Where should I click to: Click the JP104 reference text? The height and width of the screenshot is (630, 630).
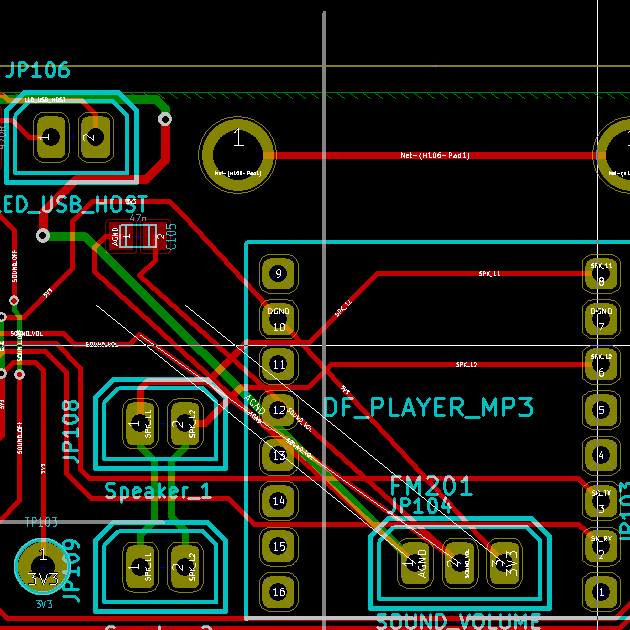point(421,505)
